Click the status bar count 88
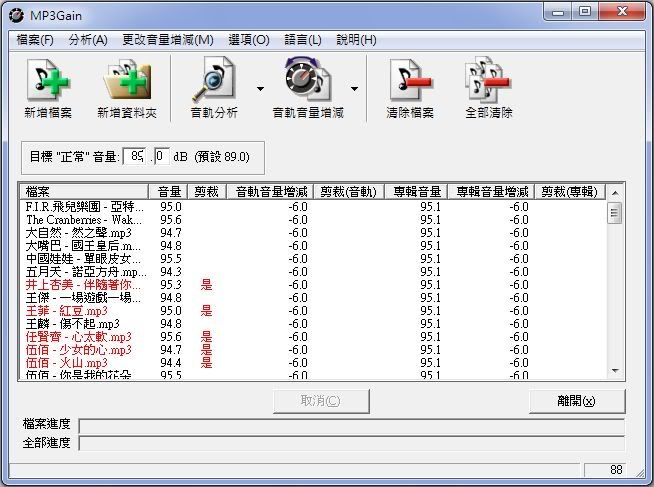The image size is (654, 487). point(616,470)
